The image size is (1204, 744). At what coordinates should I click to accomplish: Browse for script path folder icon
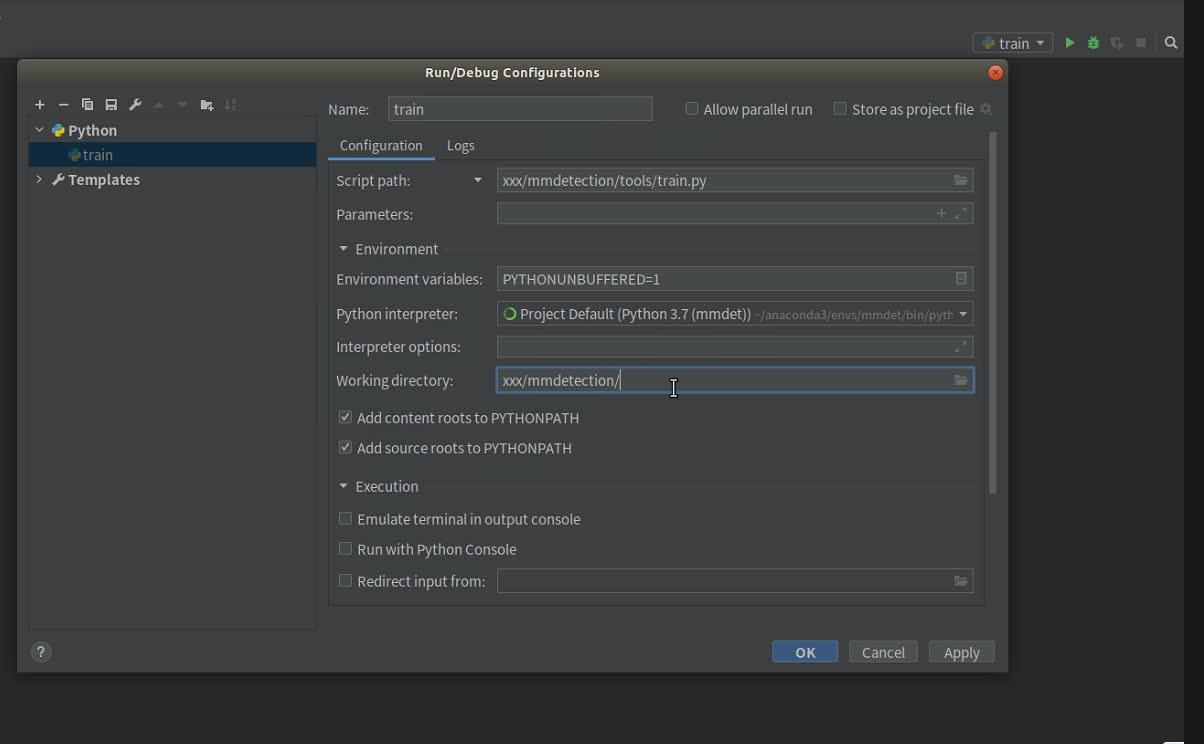pos(960,181)
